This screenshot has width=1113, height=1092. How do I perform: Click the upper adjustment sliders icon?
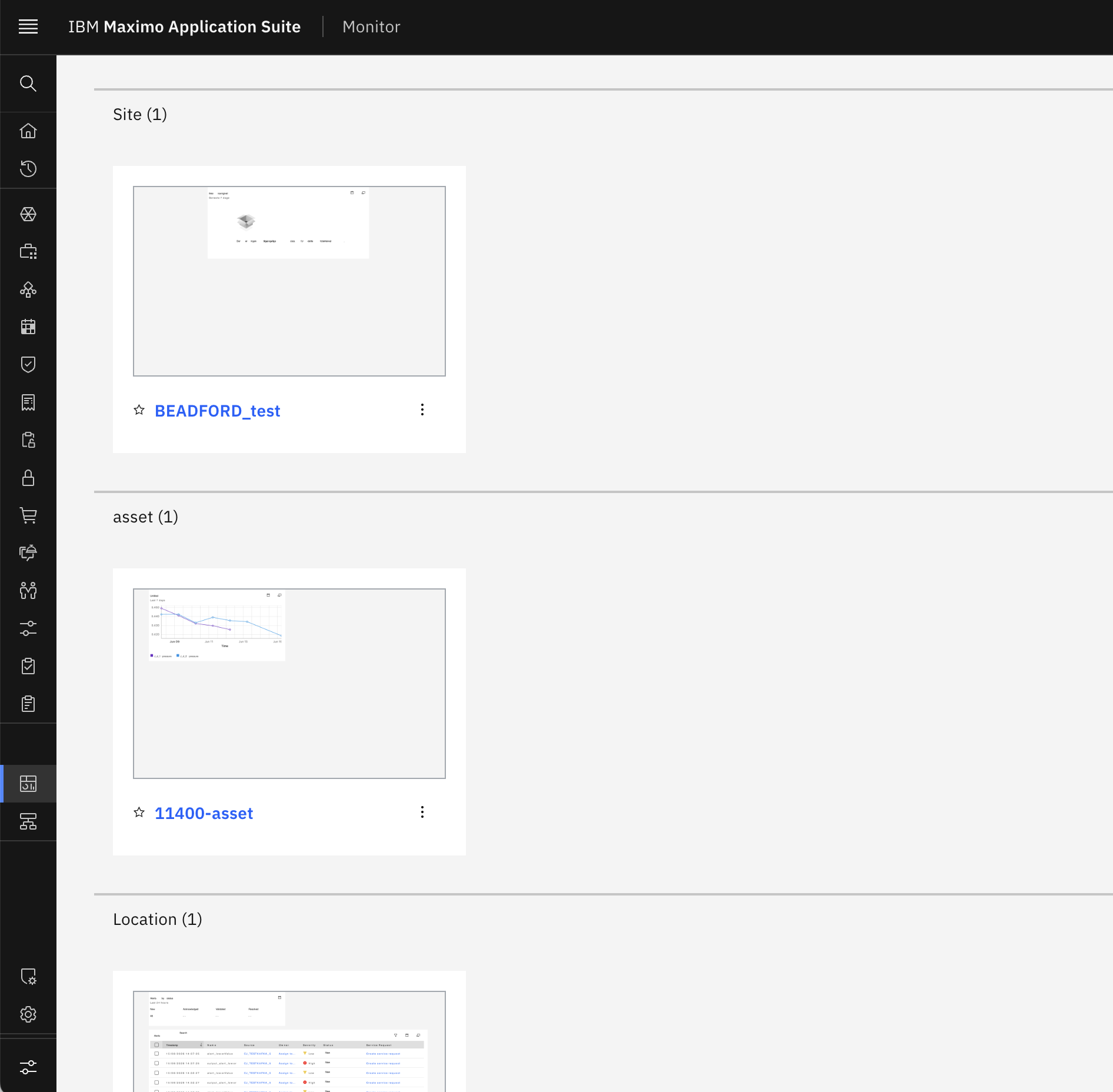click(28, 628)
